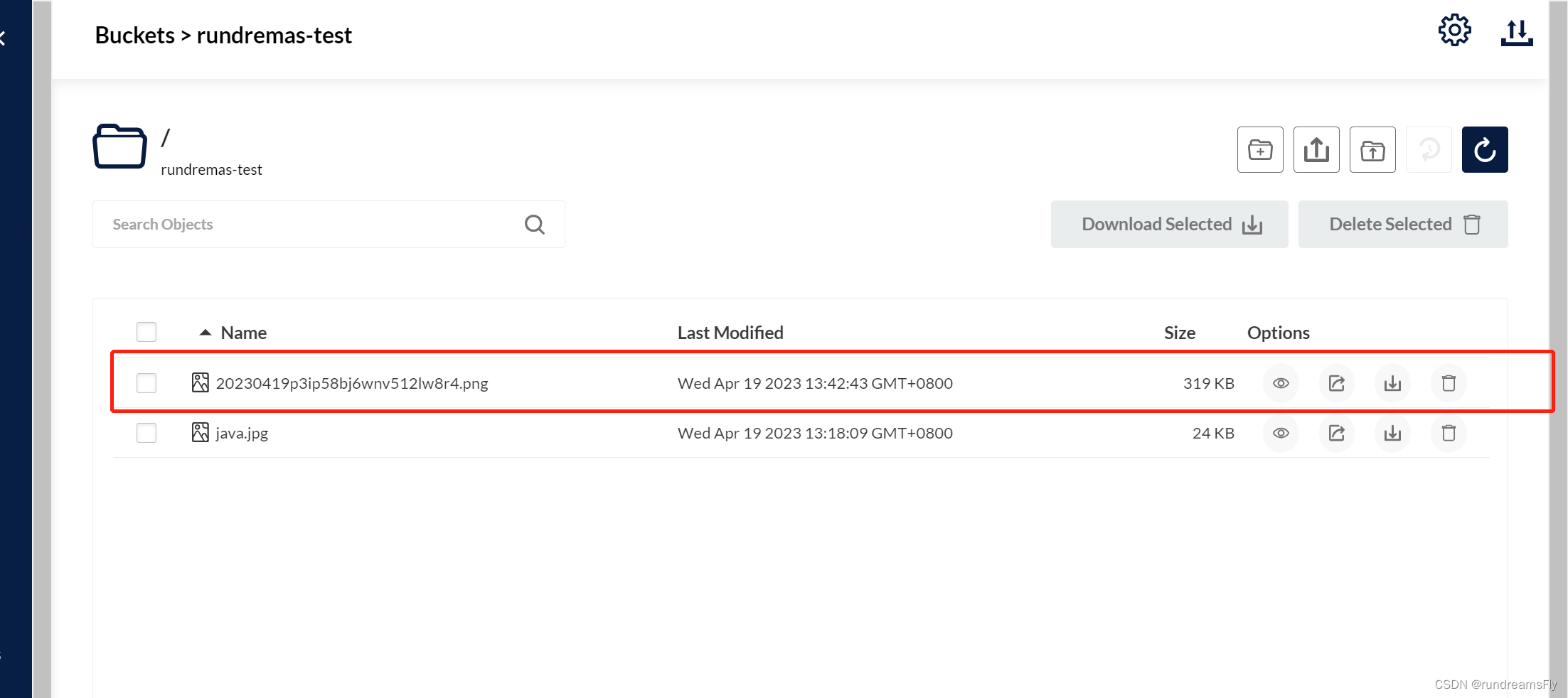Preview the java.jpg file
1568x698 pixels.
(x=1281, y=434)
